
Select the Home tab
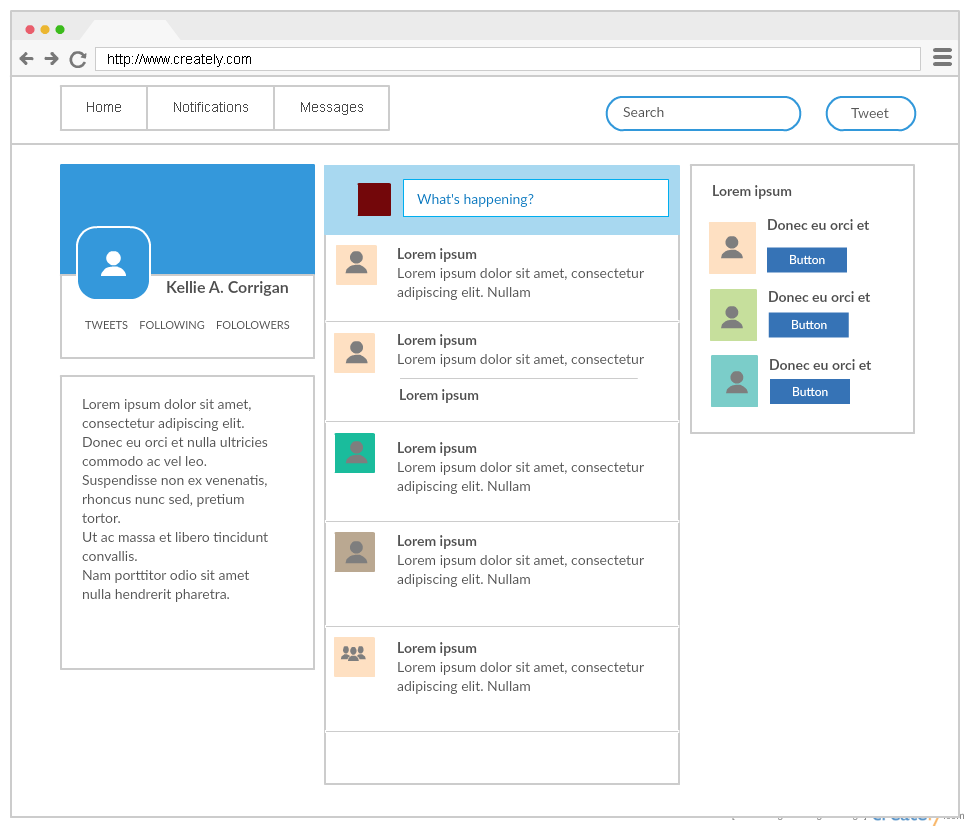click(x=103, y=107)
